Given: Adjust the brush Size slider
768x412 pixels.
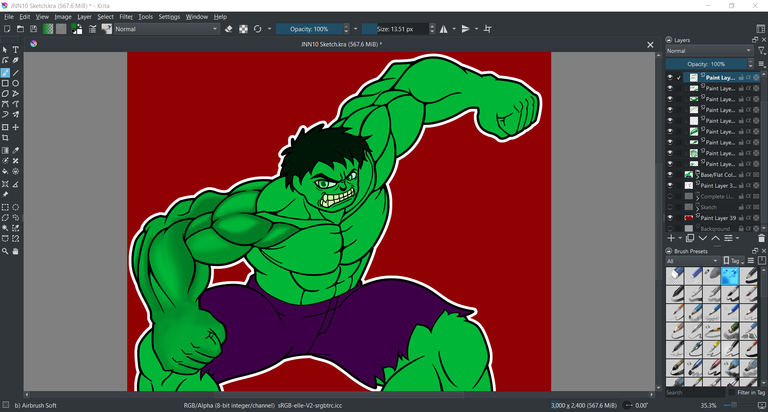Looking at the screenshot, I should pos(395,29).
